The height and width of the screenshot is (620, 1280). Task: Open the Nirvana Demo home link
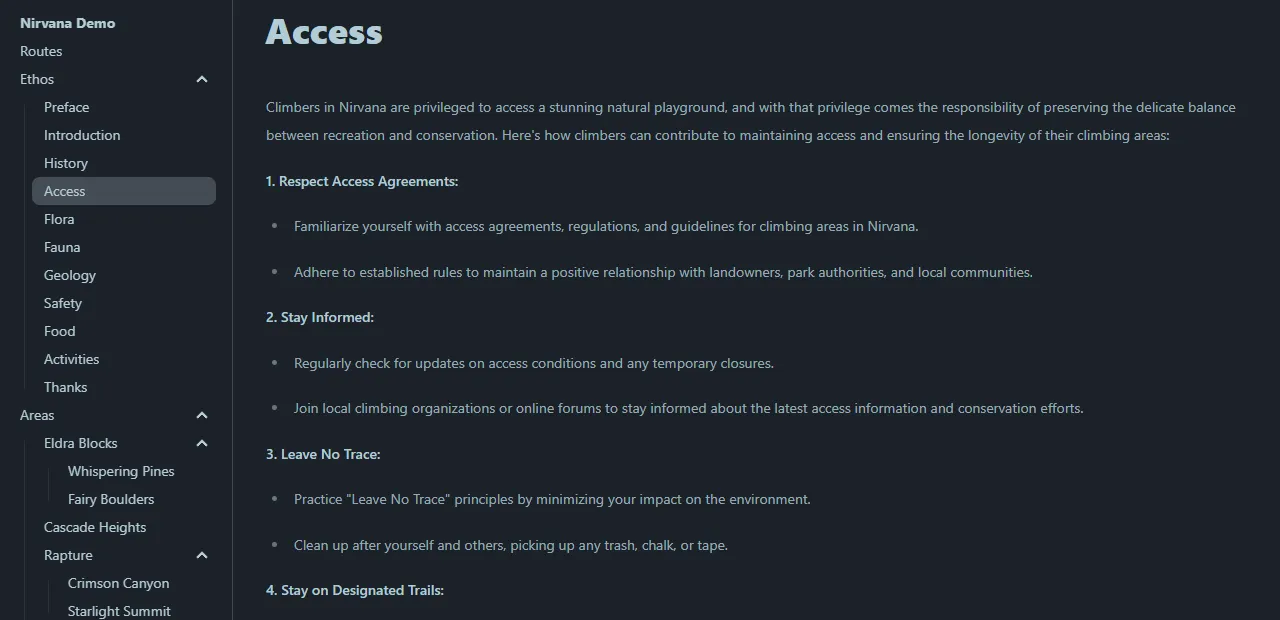67,23
